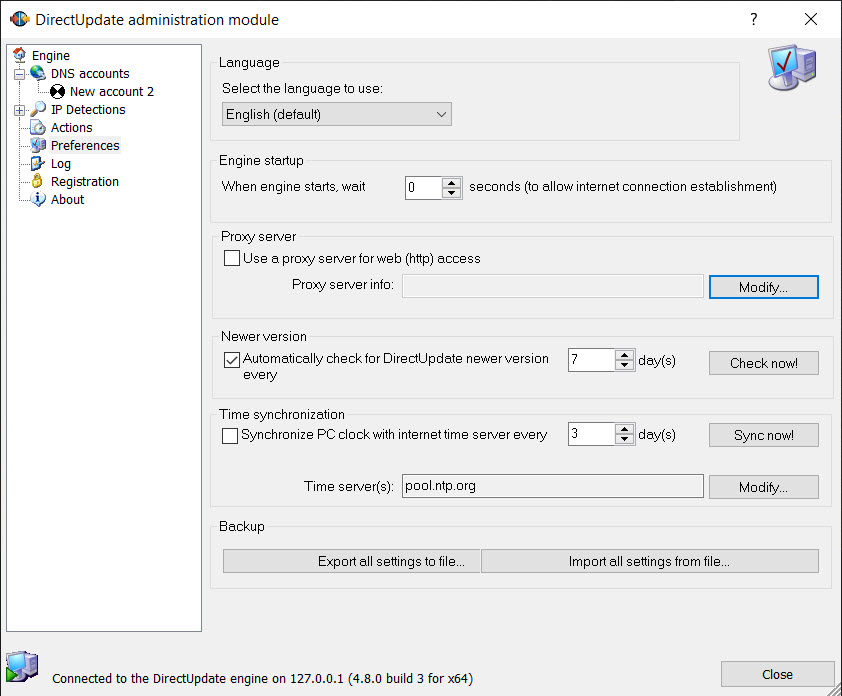Expand the IP Detections tree node
The image size is (842, 696).
pos(19,110)
